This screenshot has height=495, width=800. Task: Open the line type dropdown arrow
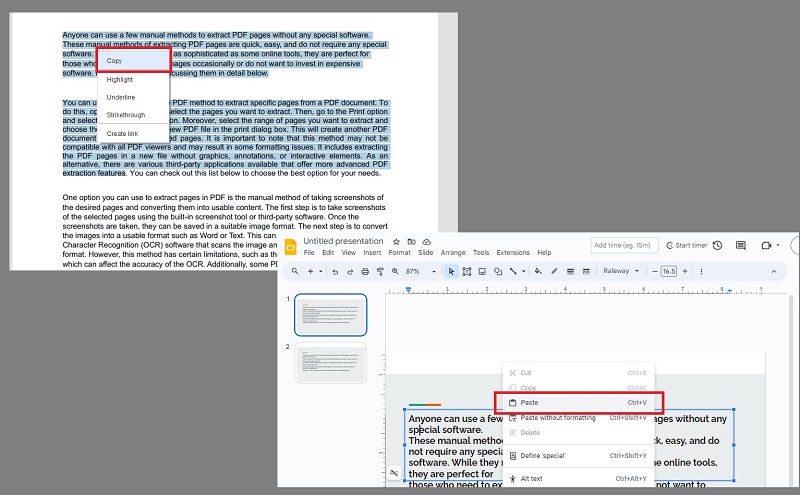(x=523, y=271)
